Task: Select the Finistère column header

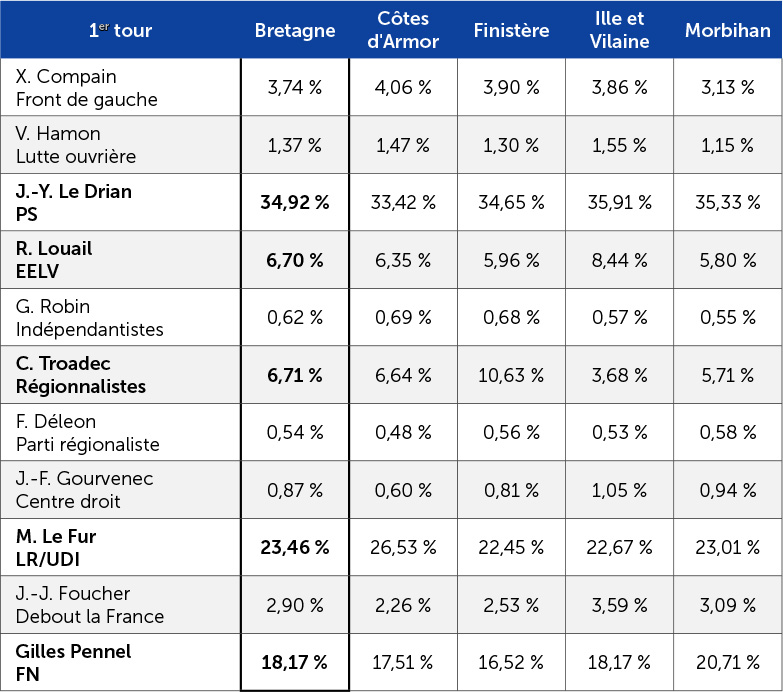Action: (511, 30)
